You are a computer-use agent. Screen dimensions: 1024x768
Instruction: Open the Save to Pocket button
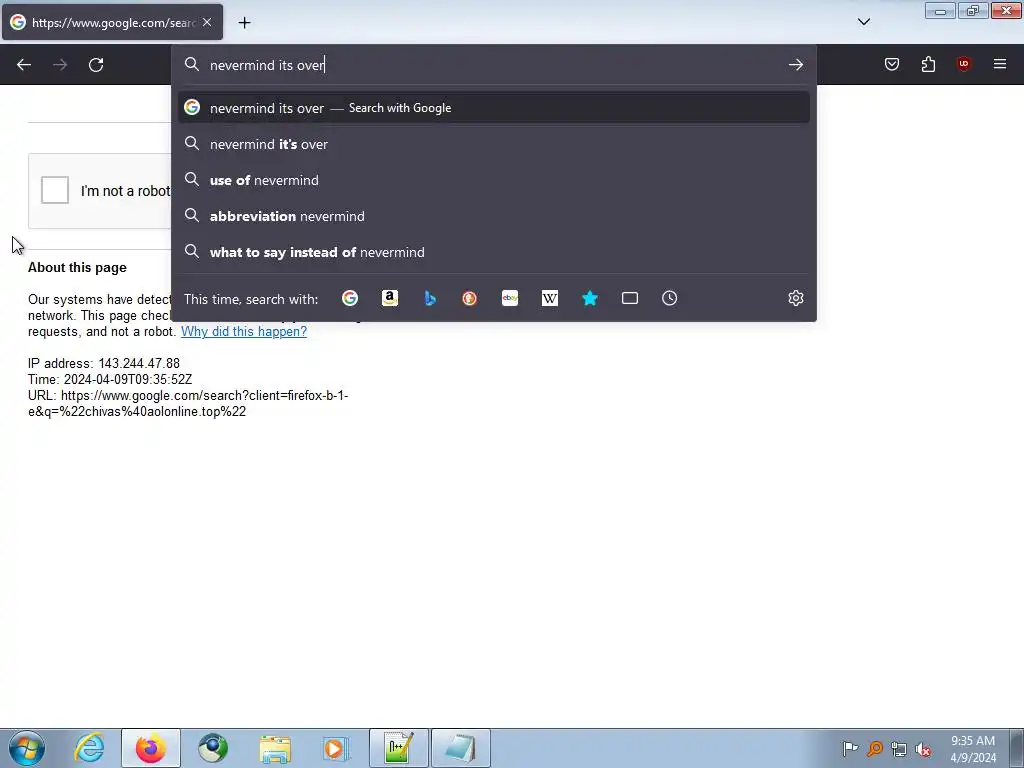coord(891,64)
